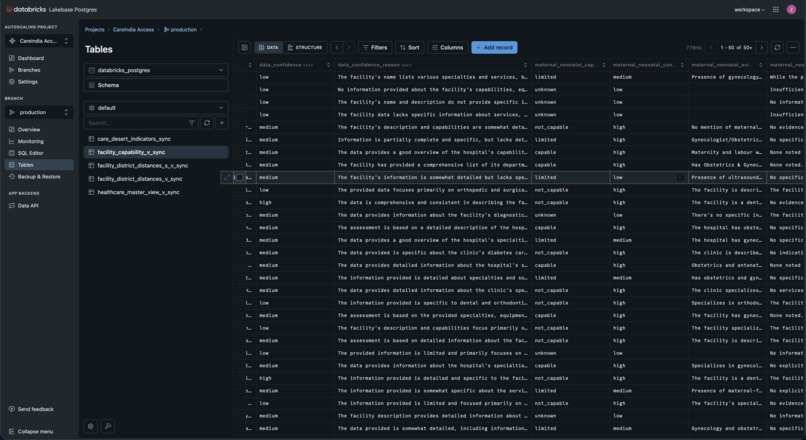
Task: Open the databricks_postgres database dropdown
Action: click(x=156, y=70)
